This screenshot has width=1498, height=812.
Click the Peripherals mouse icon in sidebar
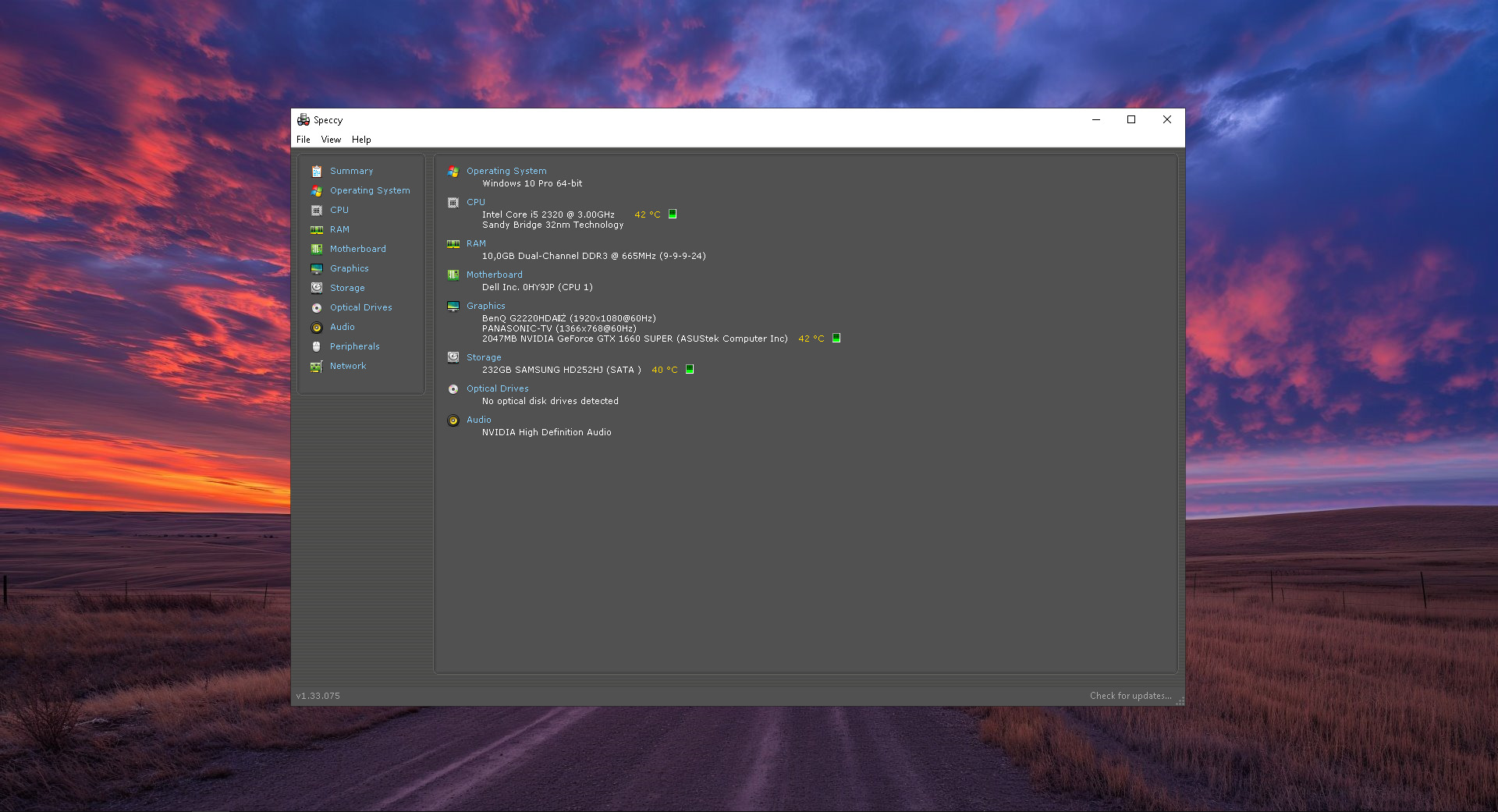(317, 347)
